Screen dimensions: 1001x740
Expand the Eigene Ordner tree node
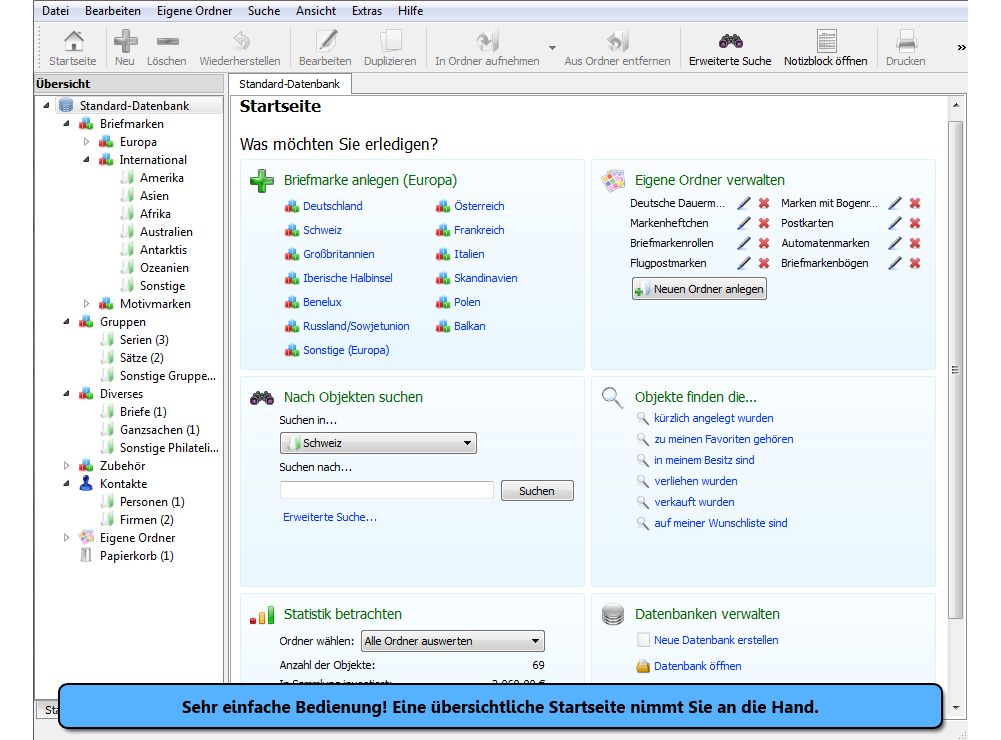tap(66, 538)
